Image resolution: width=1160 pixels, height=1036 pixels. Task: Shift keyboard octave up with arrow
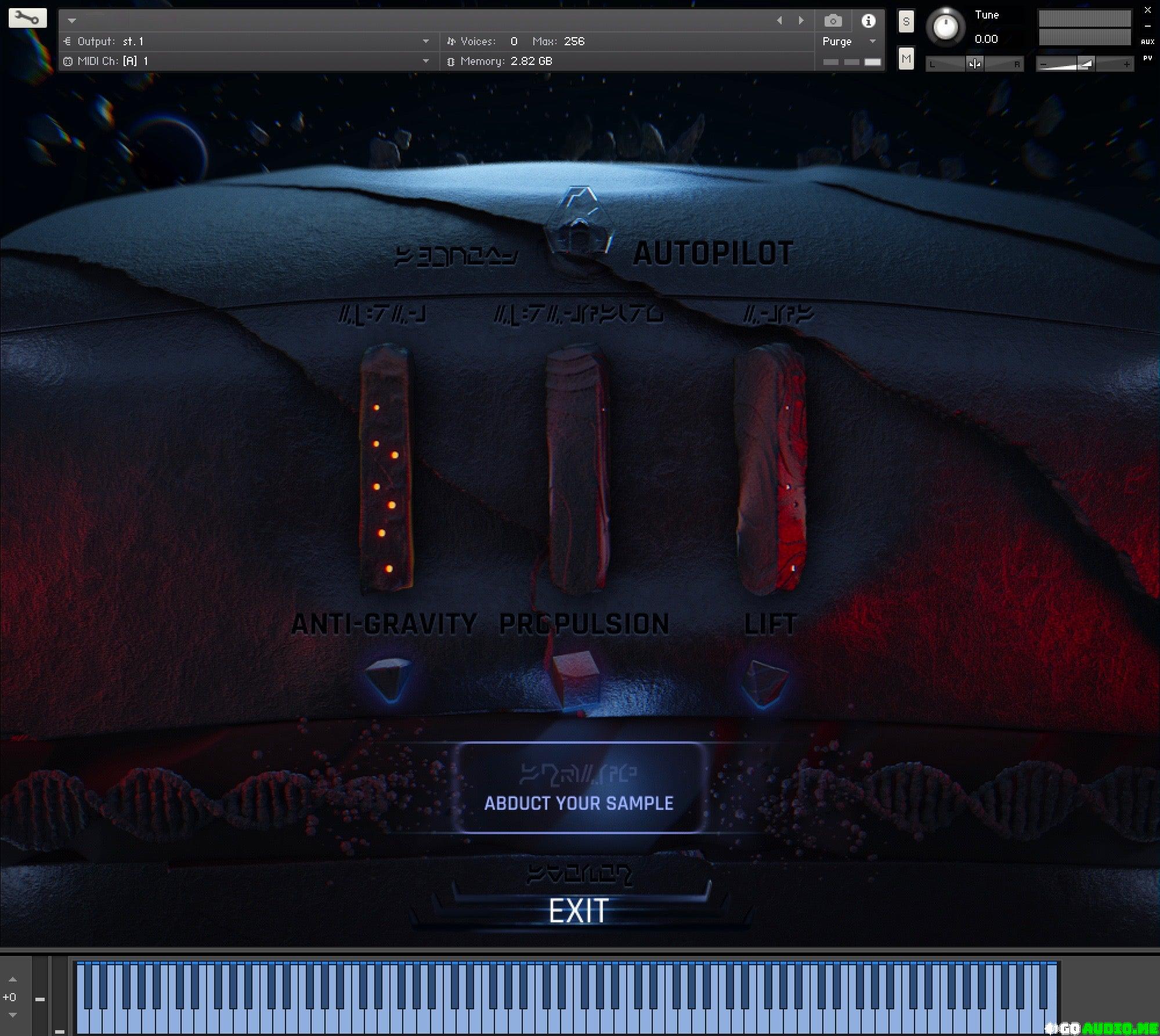(x=13, y=980)
